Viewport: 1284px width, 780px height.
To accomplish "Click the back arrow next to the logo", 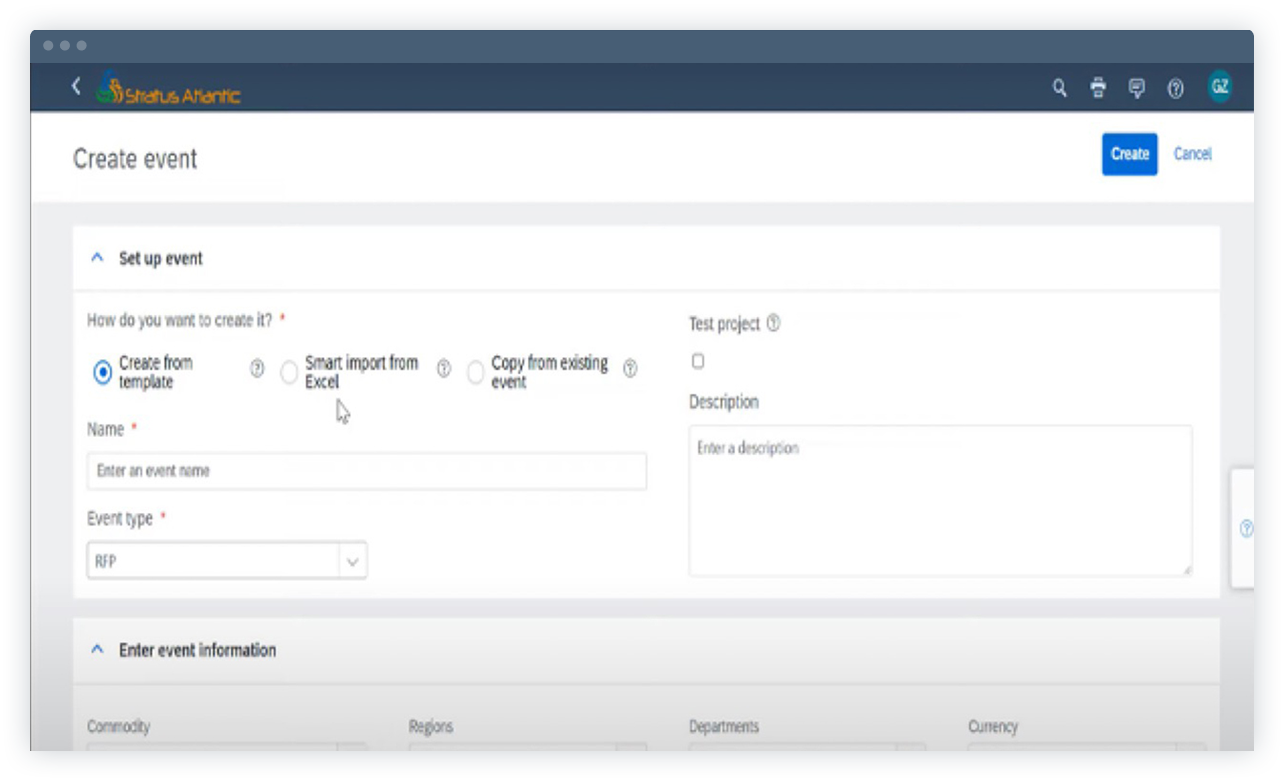I will click(x=76, y=87).
